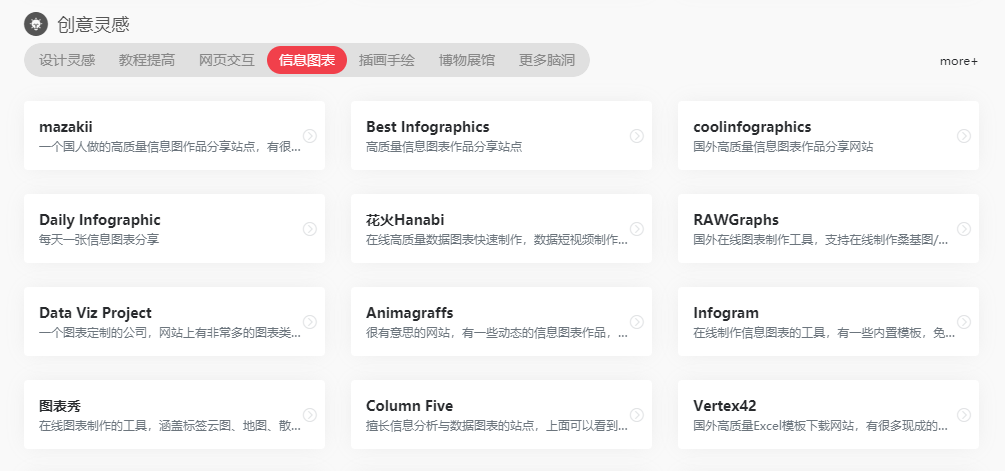Click the 创意灵感 section heading
The image size is (1005, 471).
[x=94, y=25]
